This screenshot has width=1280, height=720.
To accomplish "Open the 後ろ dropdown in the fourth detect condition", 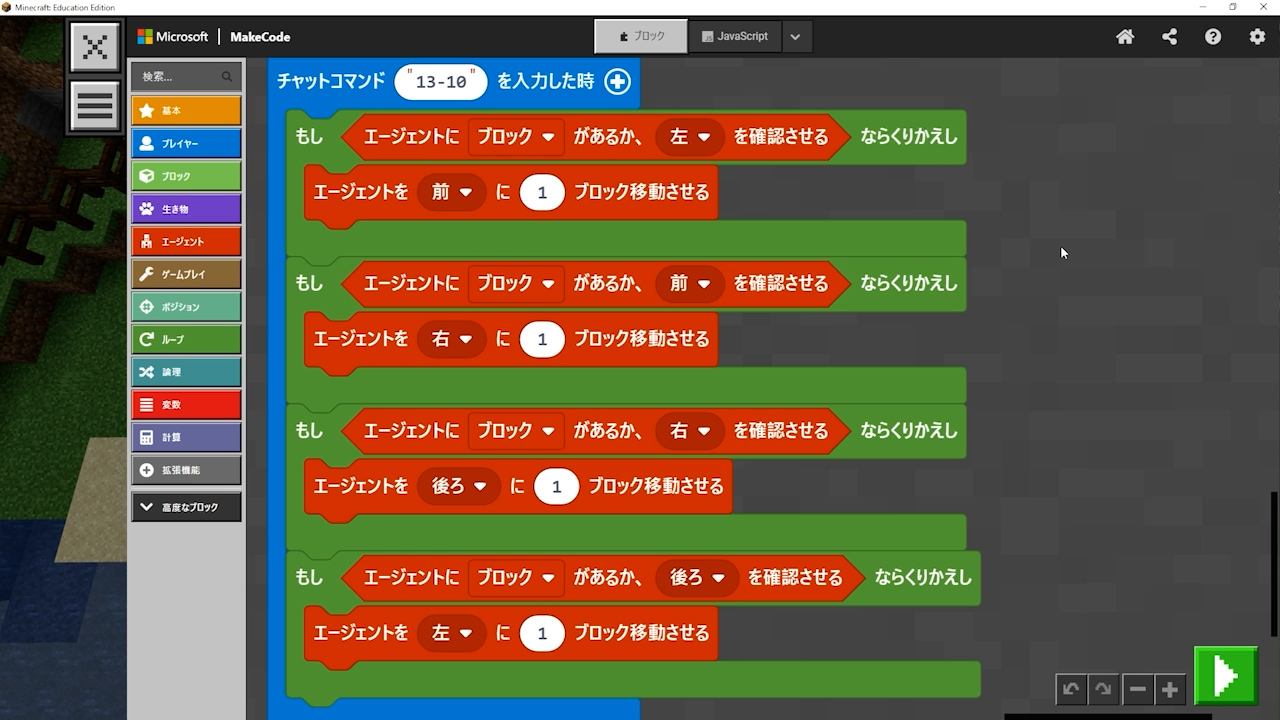I will tap(697, 578).
